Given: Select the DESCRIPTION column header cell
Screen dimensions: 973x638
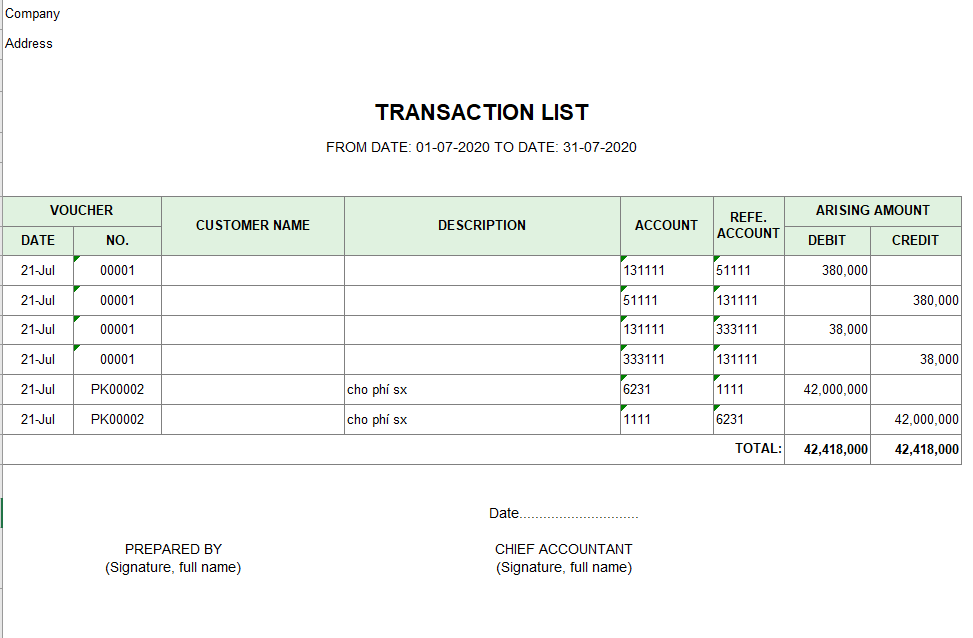Looking at the screenshot, I should pyautogui.click(x=482, y=226).
